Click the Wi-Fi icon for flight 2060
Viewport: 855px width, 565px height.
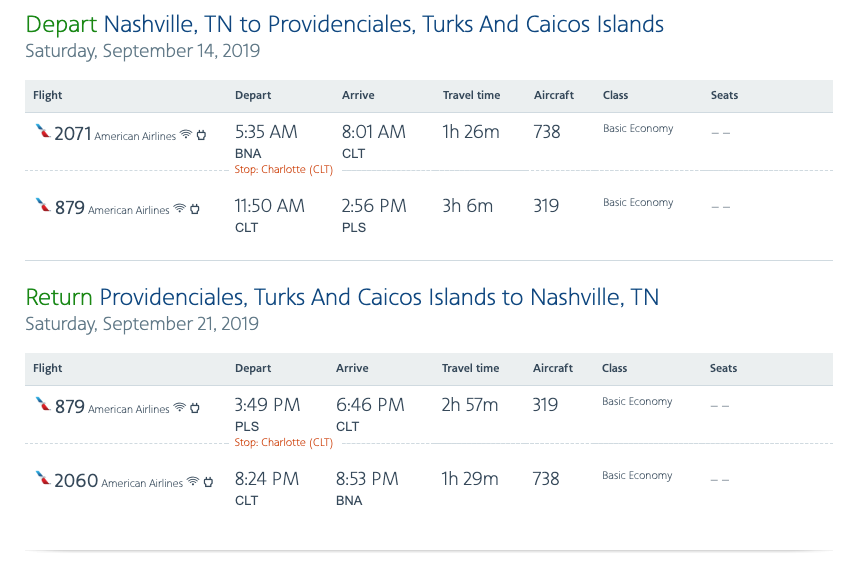pyautogui.click(x=193, y=482)
